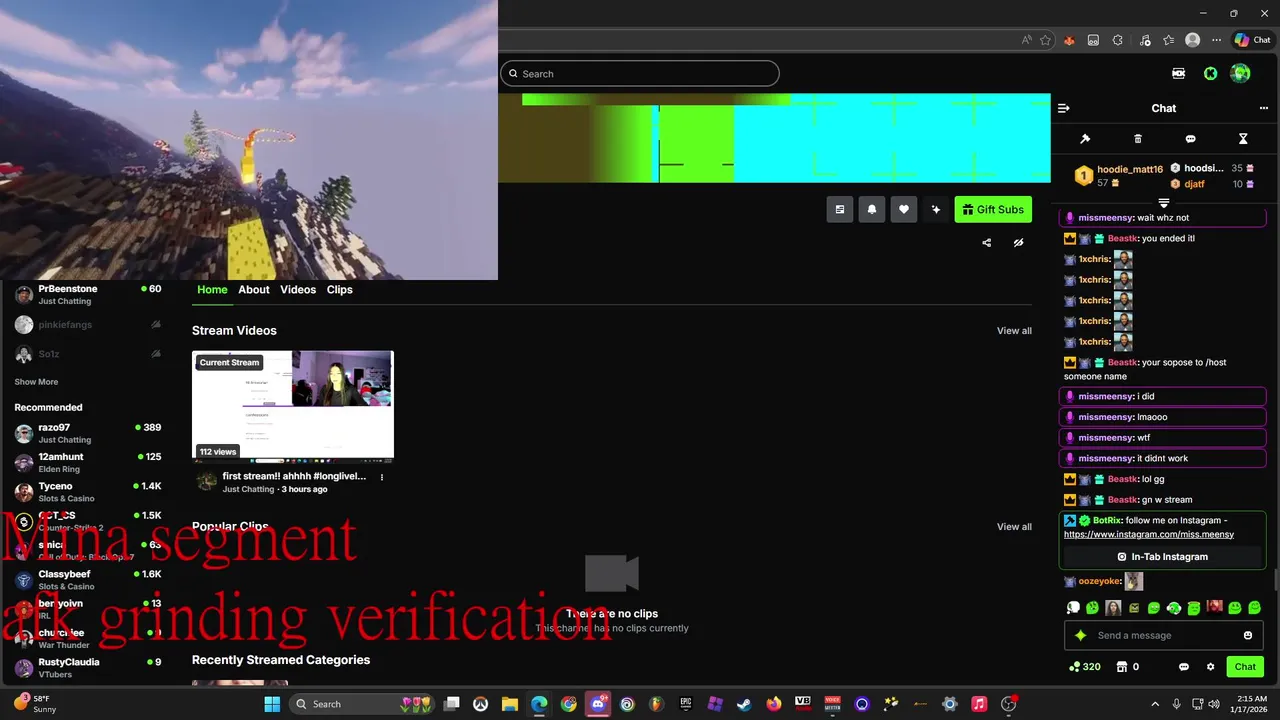This screenshot has height=720, width=1280.
Task: Click chat bubble icon beside settings gear
Action: click(1184, 667)
